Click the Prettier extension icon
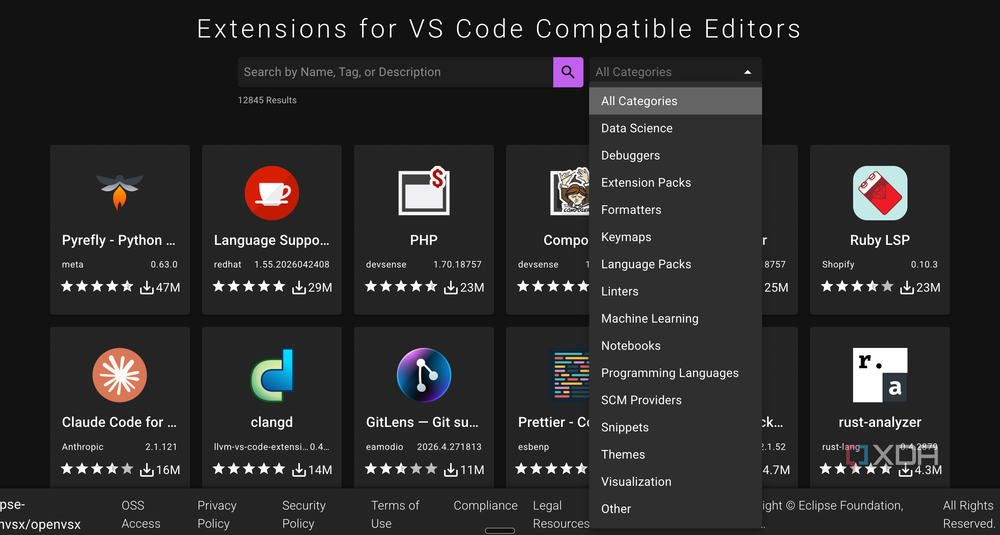 [x=569, y=375]
